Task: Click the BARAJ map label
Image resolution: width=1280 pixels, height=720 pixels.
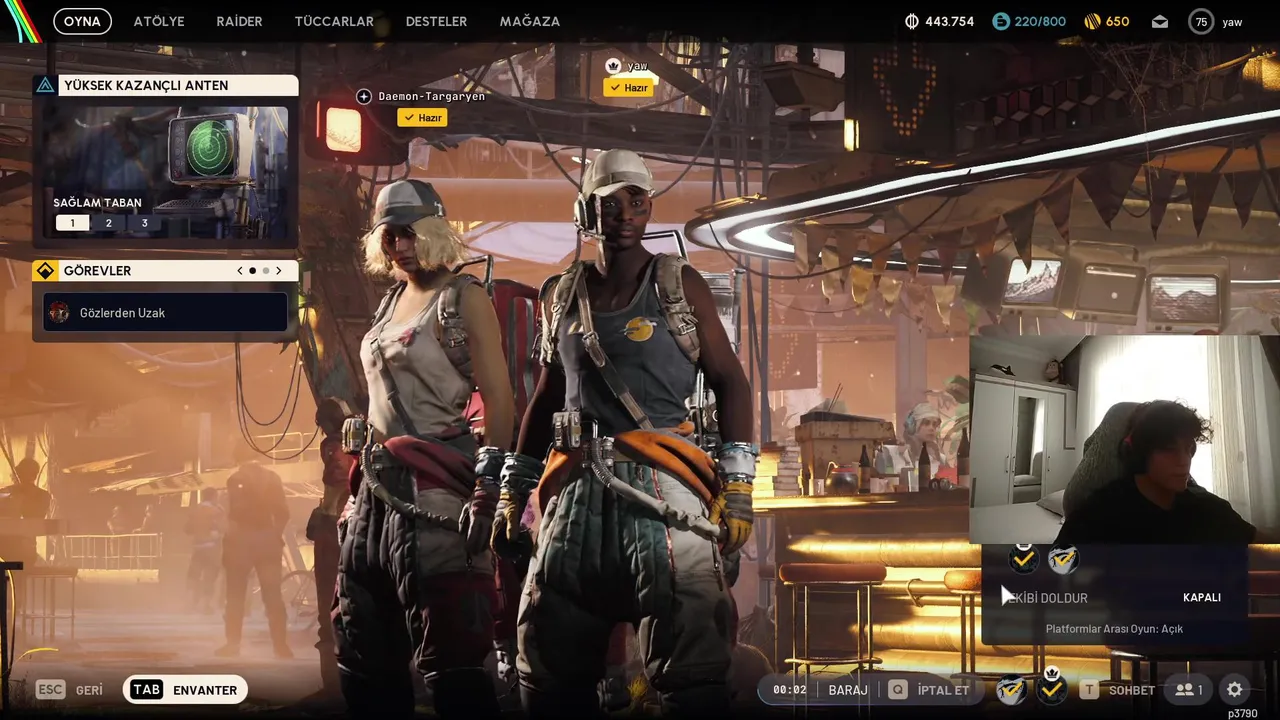Action: tap(848, 690)
